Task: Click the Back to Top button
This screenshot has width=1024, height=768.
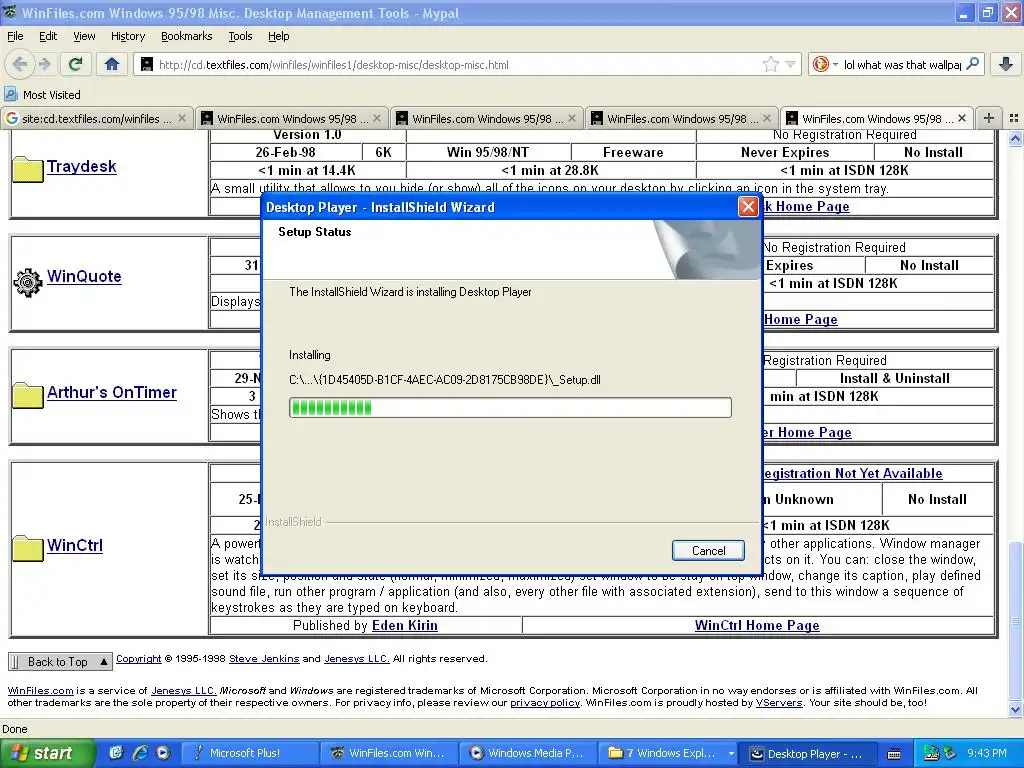Action: 60,662
